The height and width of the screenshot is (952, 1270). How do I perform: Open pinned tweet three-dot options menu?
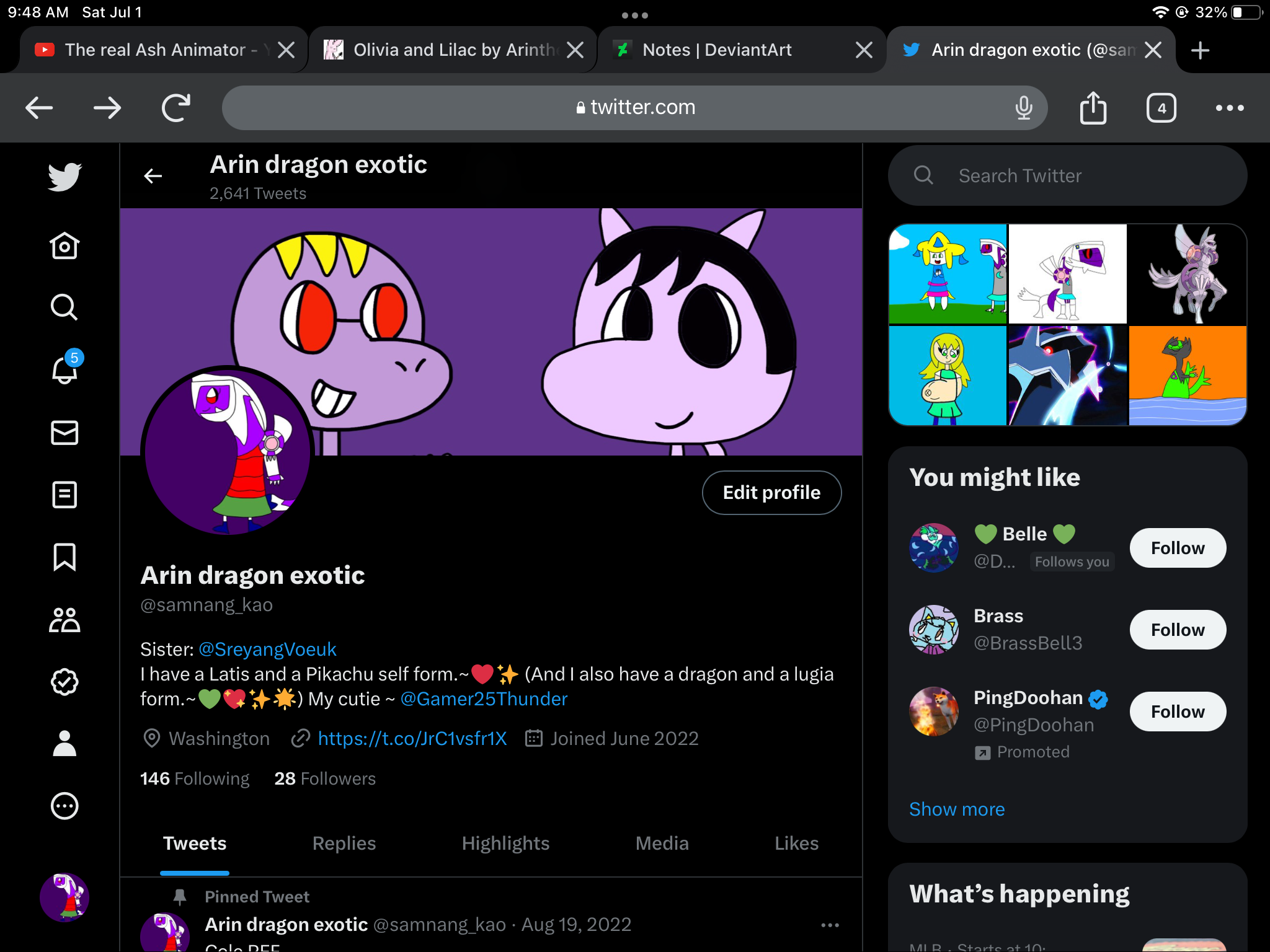click(830, 925)
